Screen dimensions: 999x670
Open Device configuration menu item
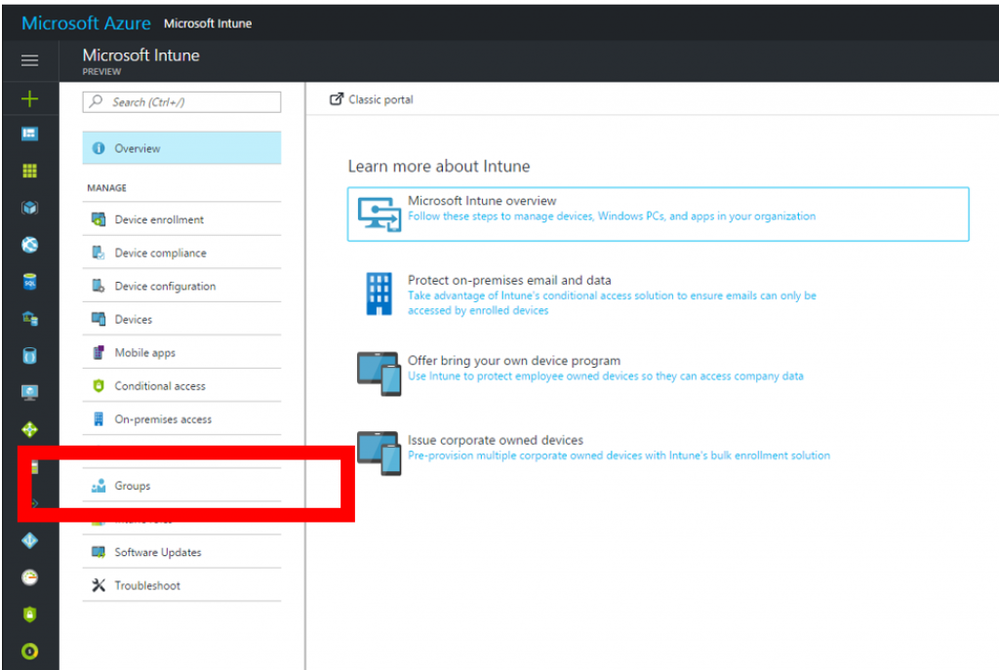pyautogui.click(x=182, y=286)
